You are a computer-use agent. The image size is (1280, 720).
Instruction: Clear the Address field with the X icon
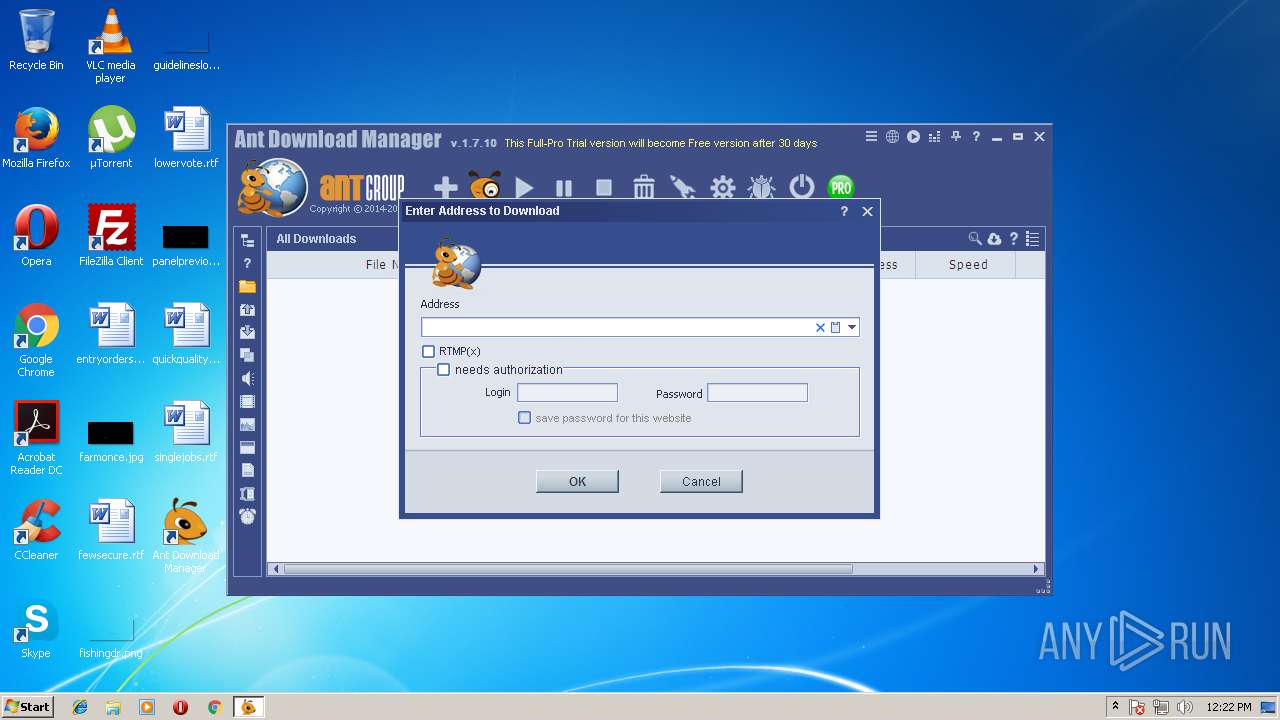(x=820, y=327)
